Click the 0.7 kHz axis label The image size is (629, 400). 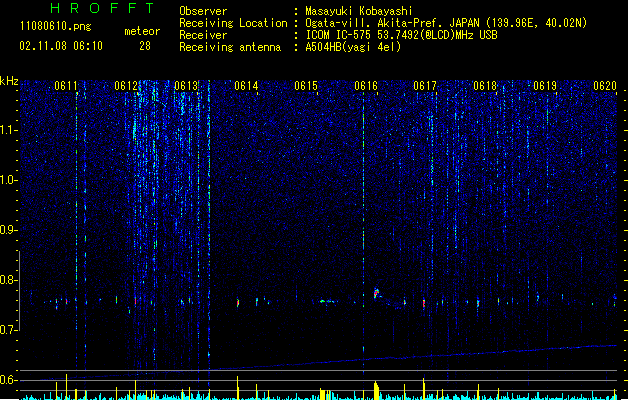click(x=8, y=330)
